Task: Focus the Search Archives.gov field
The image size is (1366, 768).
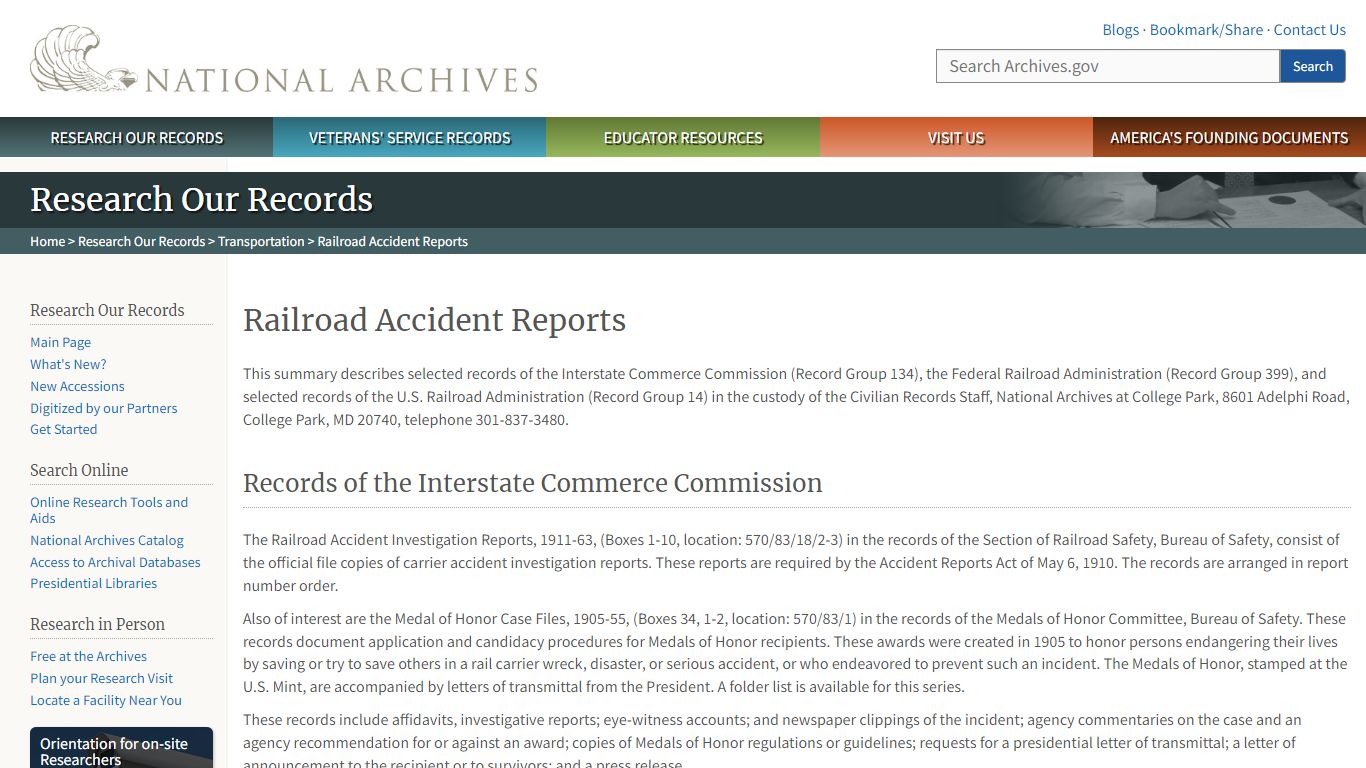Action: pos(1108,66)
